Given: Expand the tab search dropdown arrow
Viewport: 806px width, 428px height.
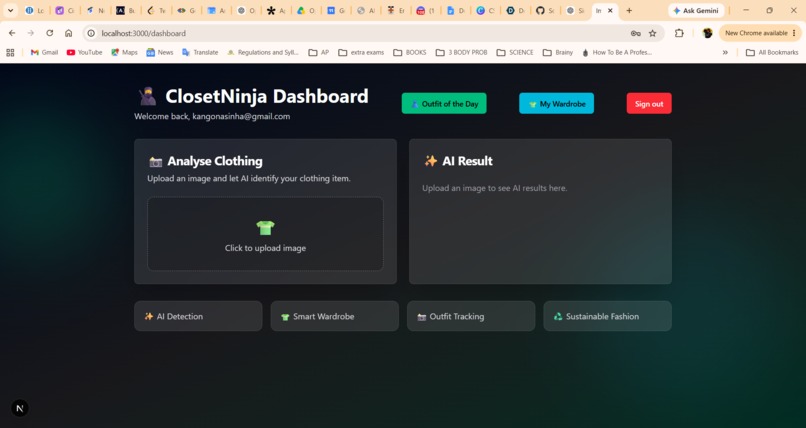Looking at the screenshot, I should 10,10.
